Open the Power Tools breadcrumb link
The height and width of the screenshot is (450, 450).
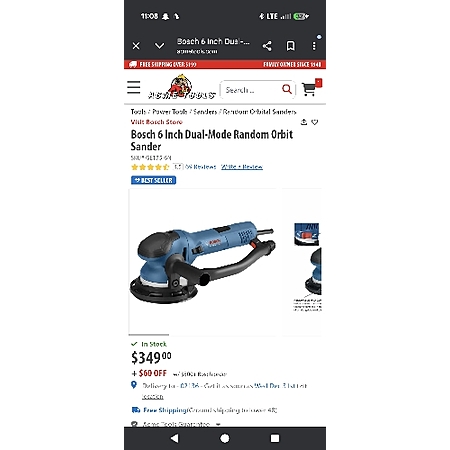click(x=170, y=112)
